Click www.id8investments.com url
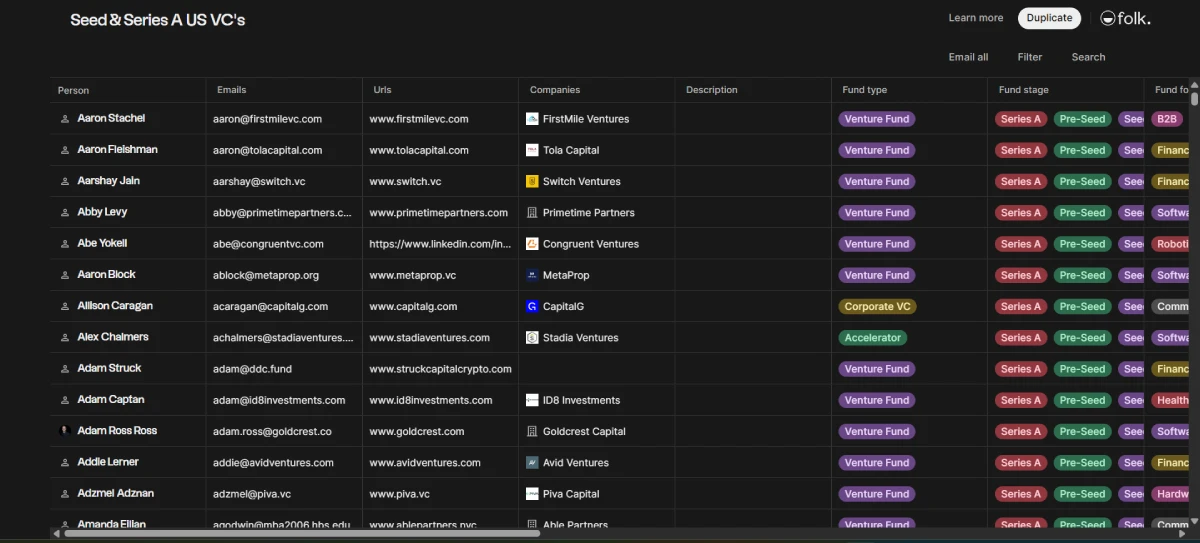This screenshot has height=543, width=1200. tap(431, 400)
